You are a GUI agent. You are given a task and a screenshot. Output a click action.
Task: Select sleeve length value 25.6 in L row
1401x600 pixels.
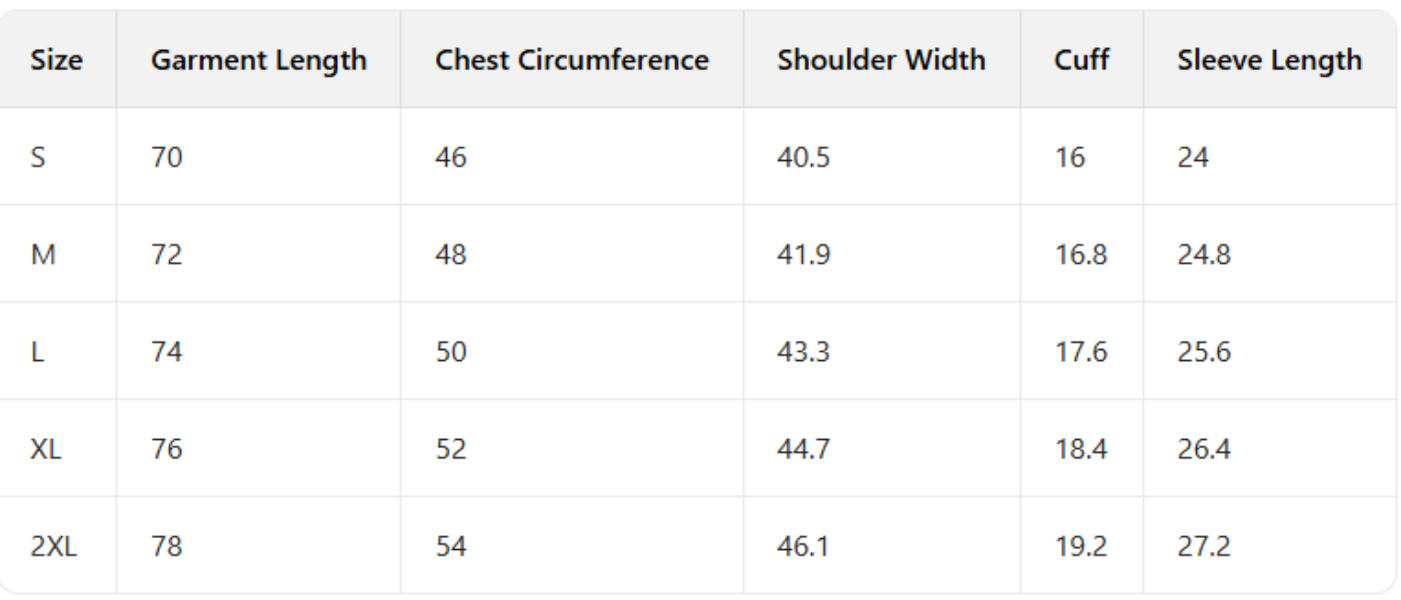coord(1203,352)
